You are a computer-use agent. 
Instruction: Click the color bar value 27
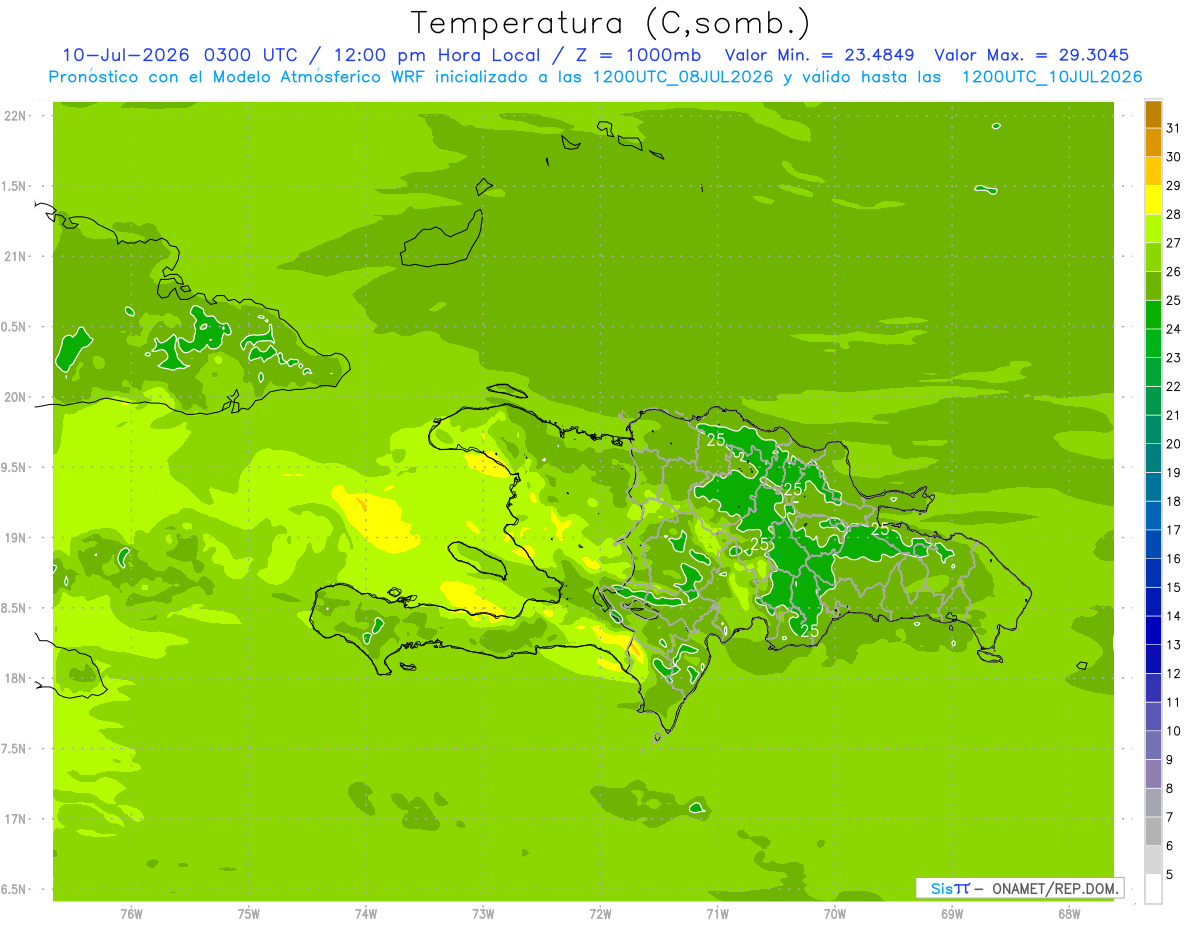tap(1174, 243)
